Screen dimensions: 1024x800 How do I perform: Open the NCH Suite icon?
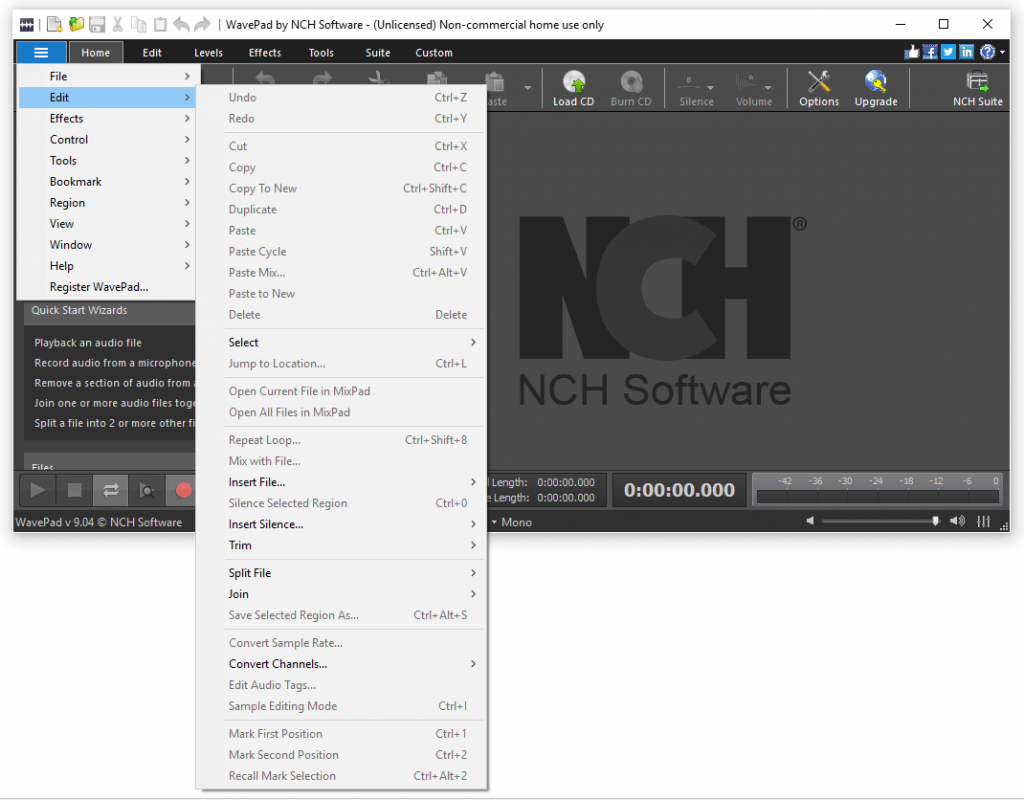click(977, 88)
